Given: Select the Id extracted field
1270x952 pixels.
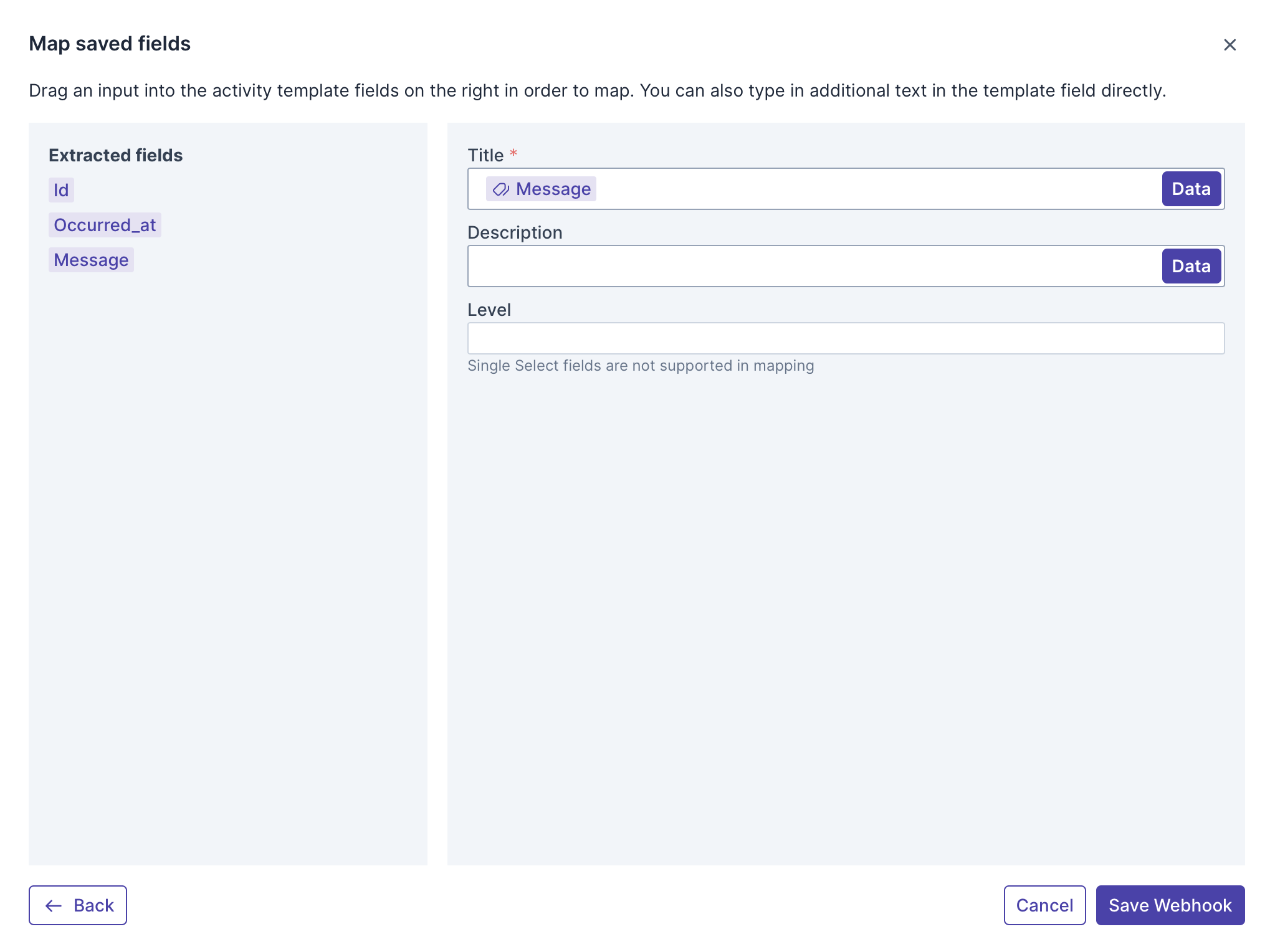Looking at the screenshot, I should (x=61, y=191).
